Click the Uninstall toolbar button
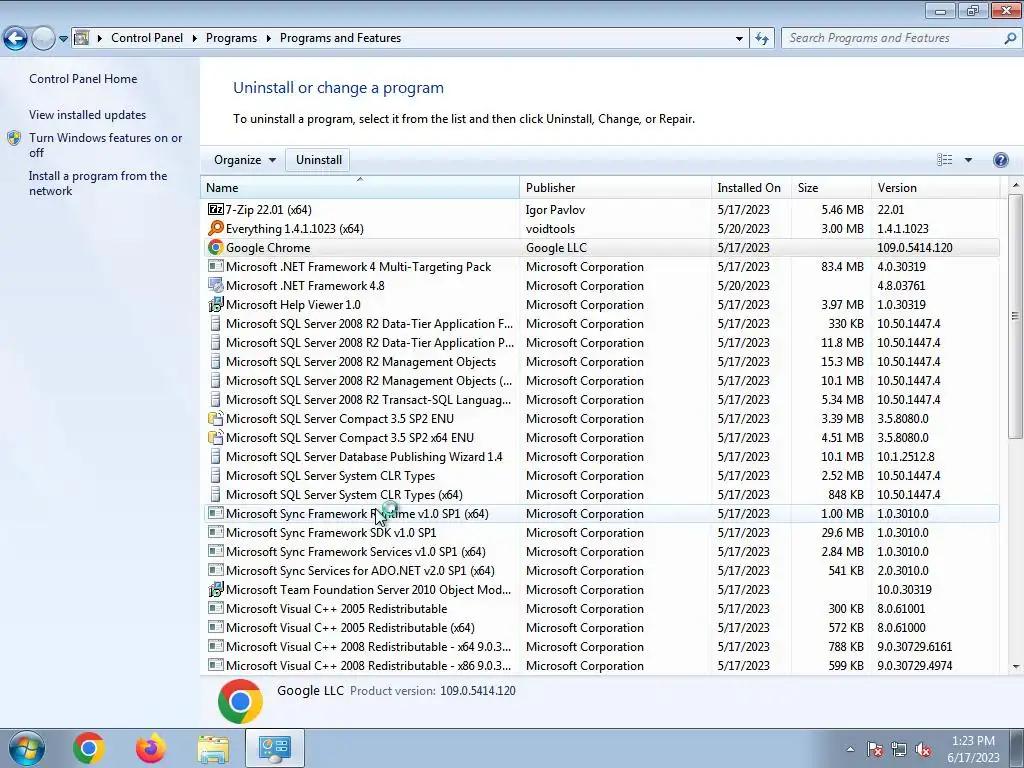 click(x=319, y=160)
